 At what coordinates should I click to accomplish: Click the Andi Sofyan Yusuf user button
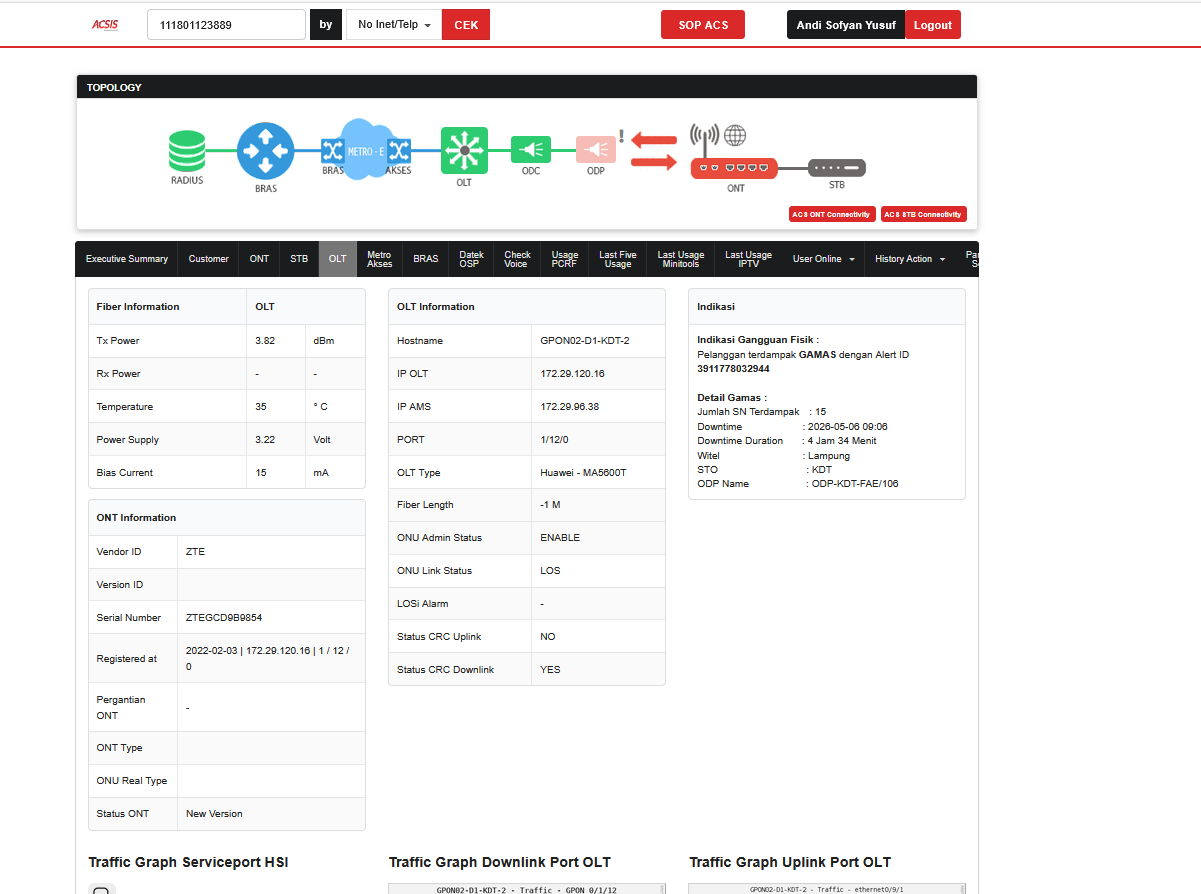(x=846, y=25)
